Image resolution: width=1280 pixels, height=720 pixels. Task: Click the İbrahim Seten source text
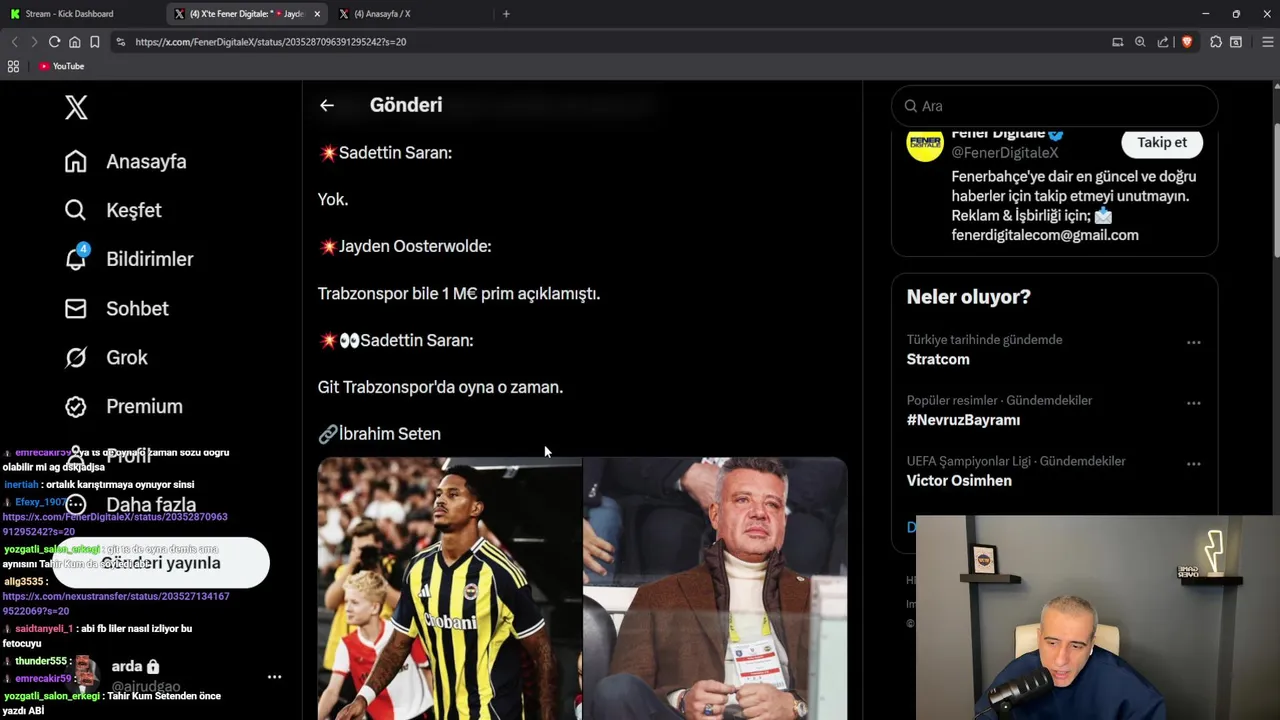(390, 434)
